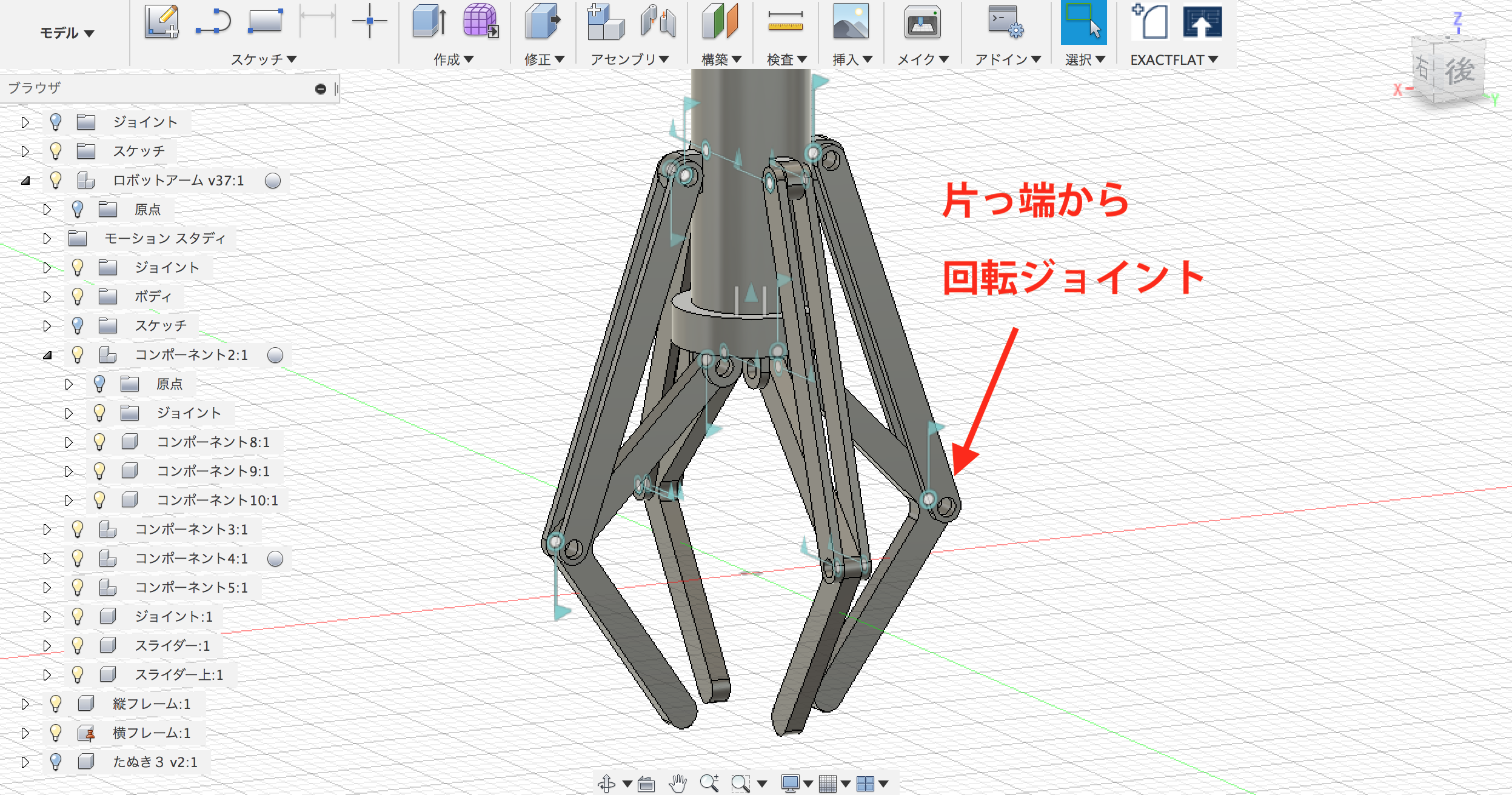Image resolution: width=1512 pixels, height=795 pixels.
Task: Click the Decal insert button under 挿入
Action: pos(851,23)
